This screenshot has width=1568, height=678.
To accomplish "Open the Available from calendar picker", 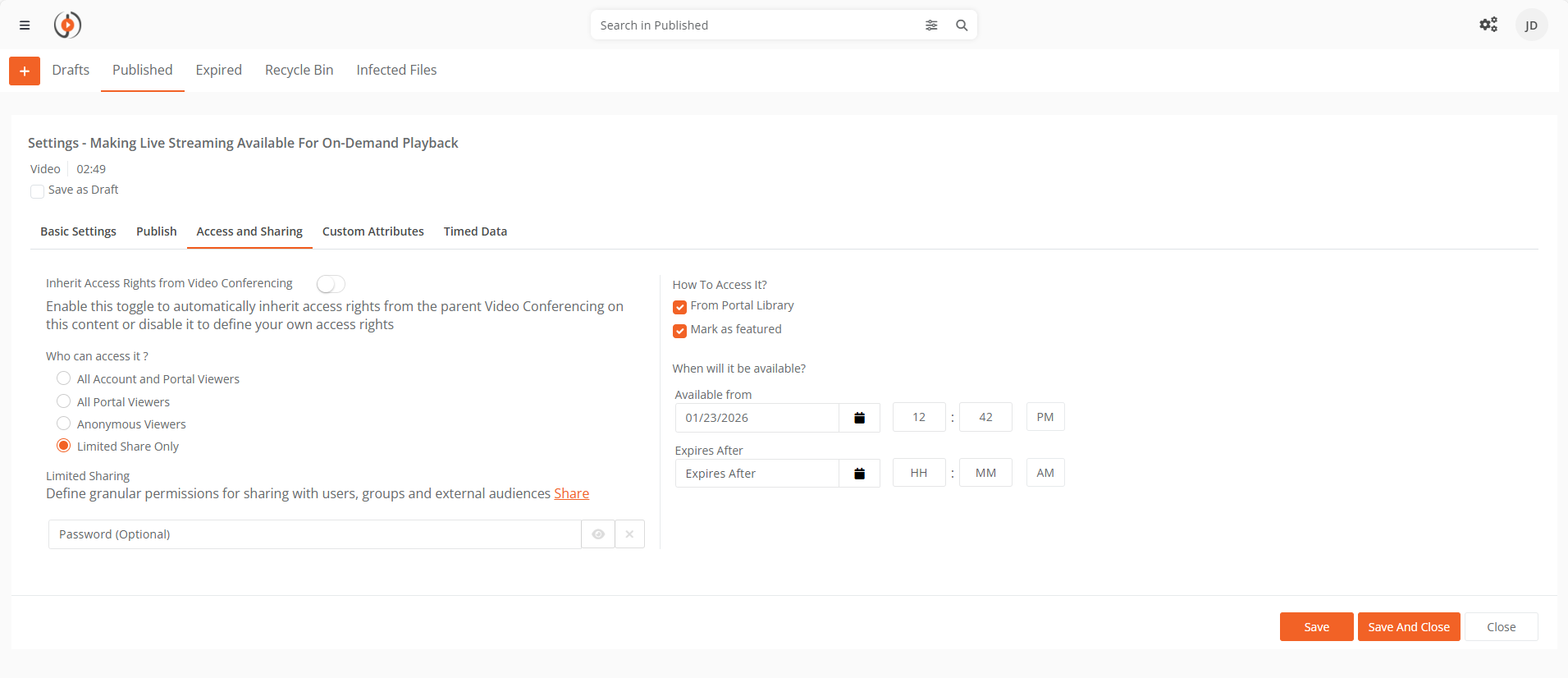I will (x=859, y=418).
